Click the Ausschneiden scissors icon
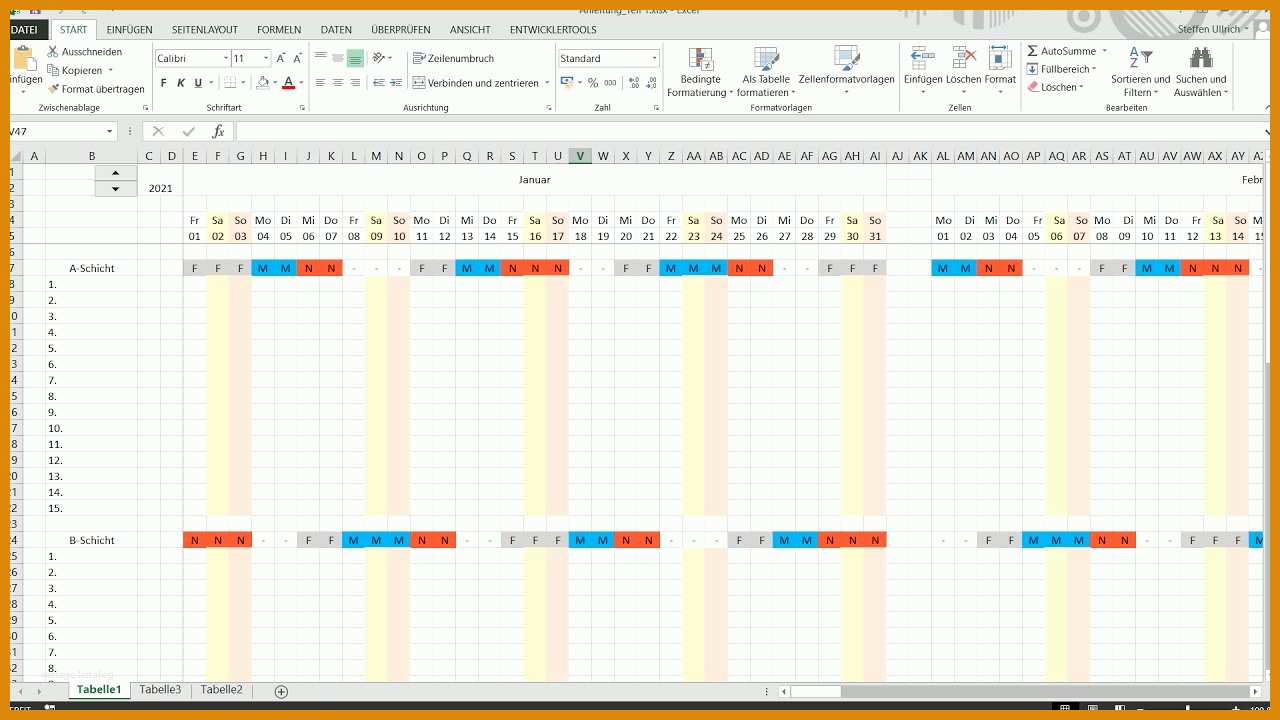Viewport: 1280px width, 720px height. click(53, 51)
